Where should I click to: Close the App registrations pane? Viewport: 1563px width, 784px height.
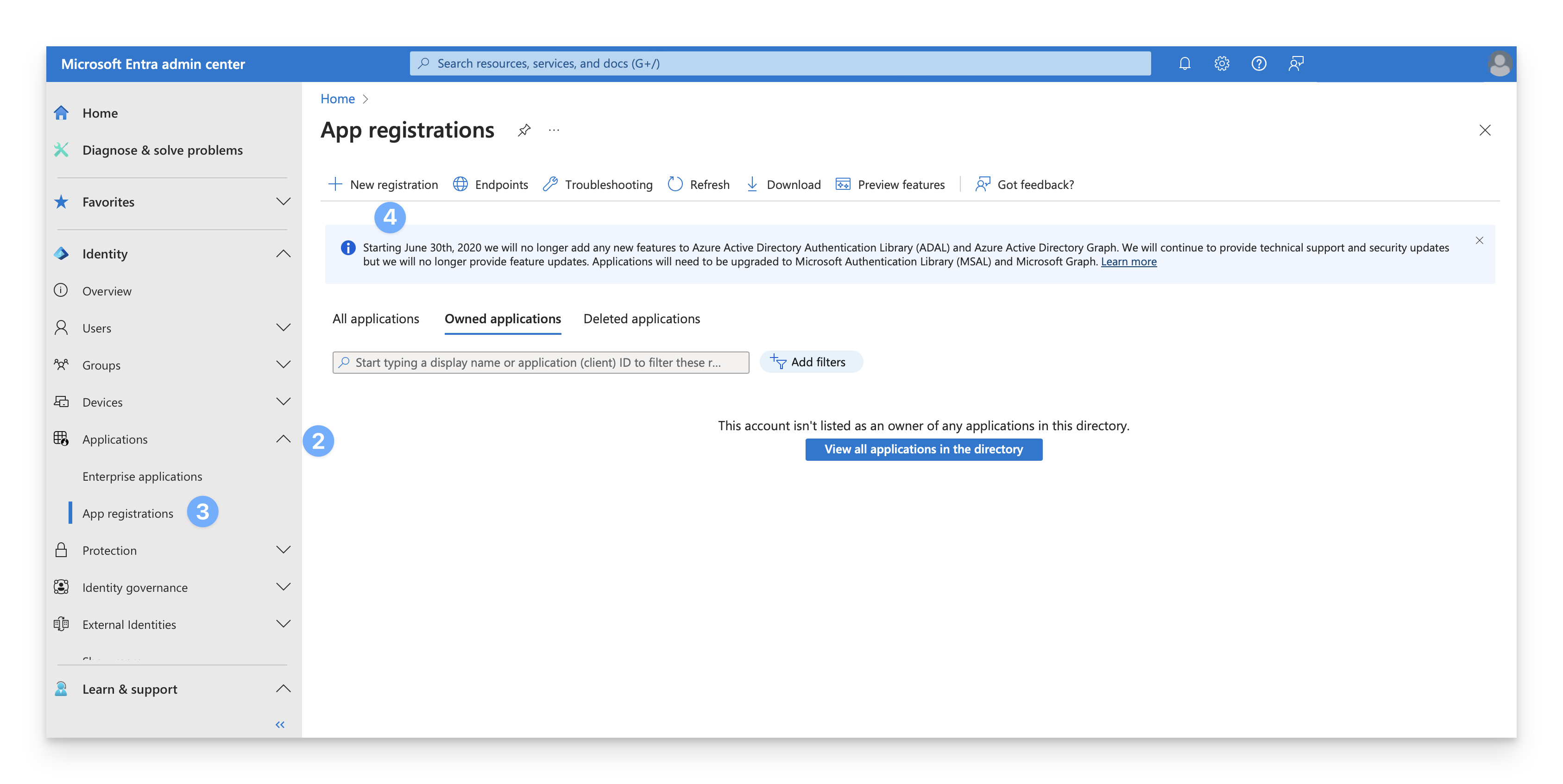[1484, 130]
